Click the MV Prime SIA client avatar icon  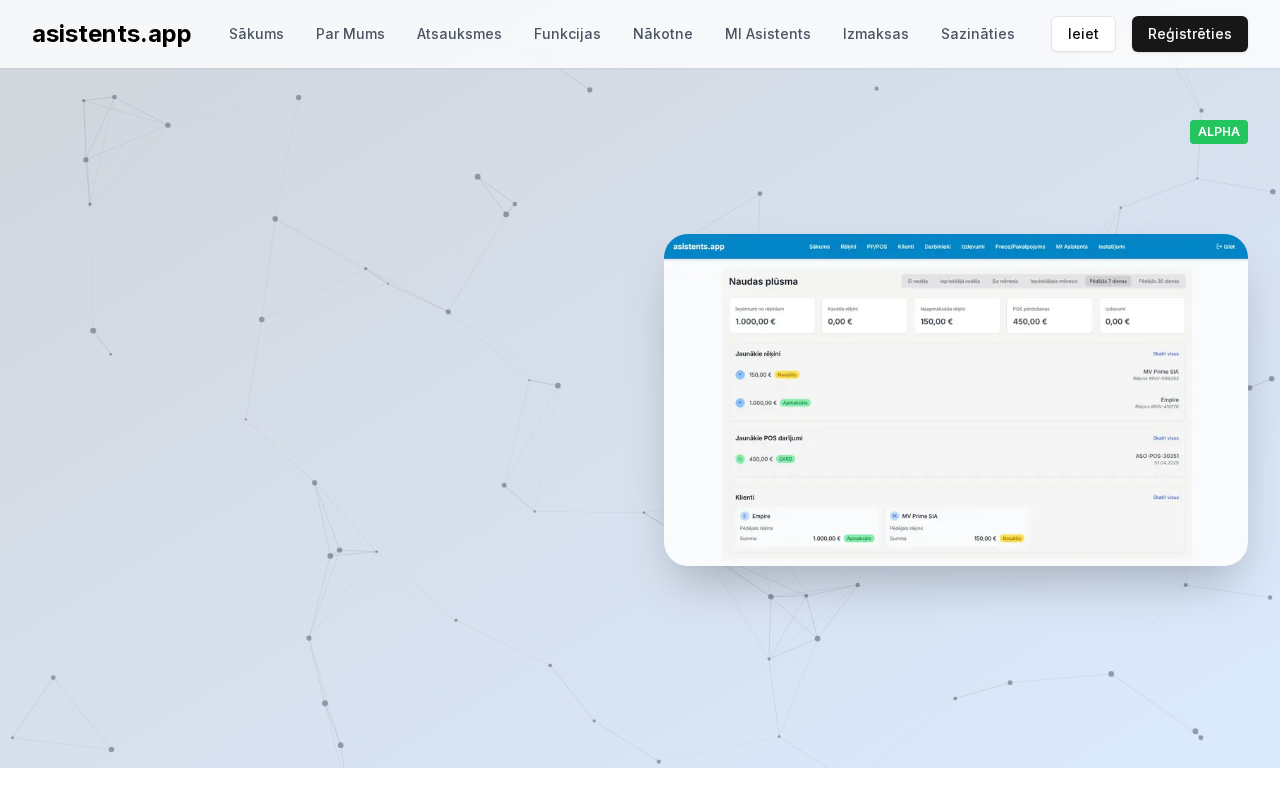pyautogui.click(x=895, y=516)
